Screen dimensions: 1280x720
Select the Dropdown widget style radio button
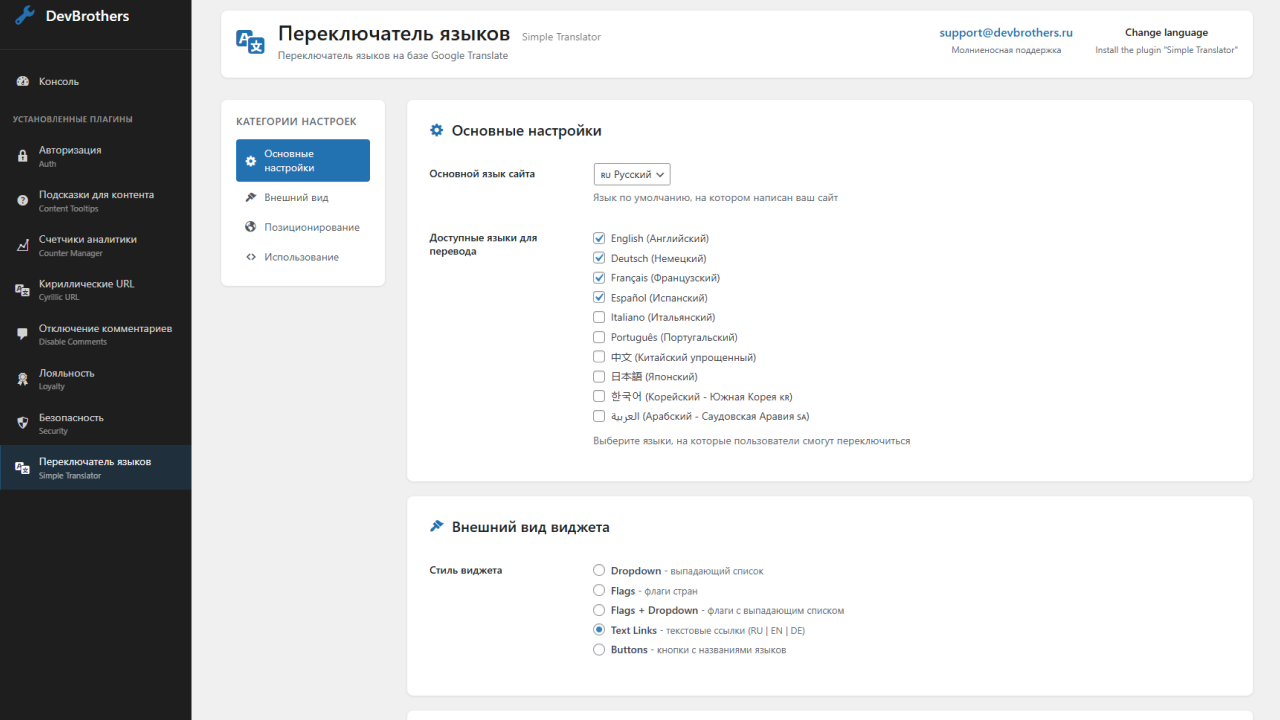point(599,571)
